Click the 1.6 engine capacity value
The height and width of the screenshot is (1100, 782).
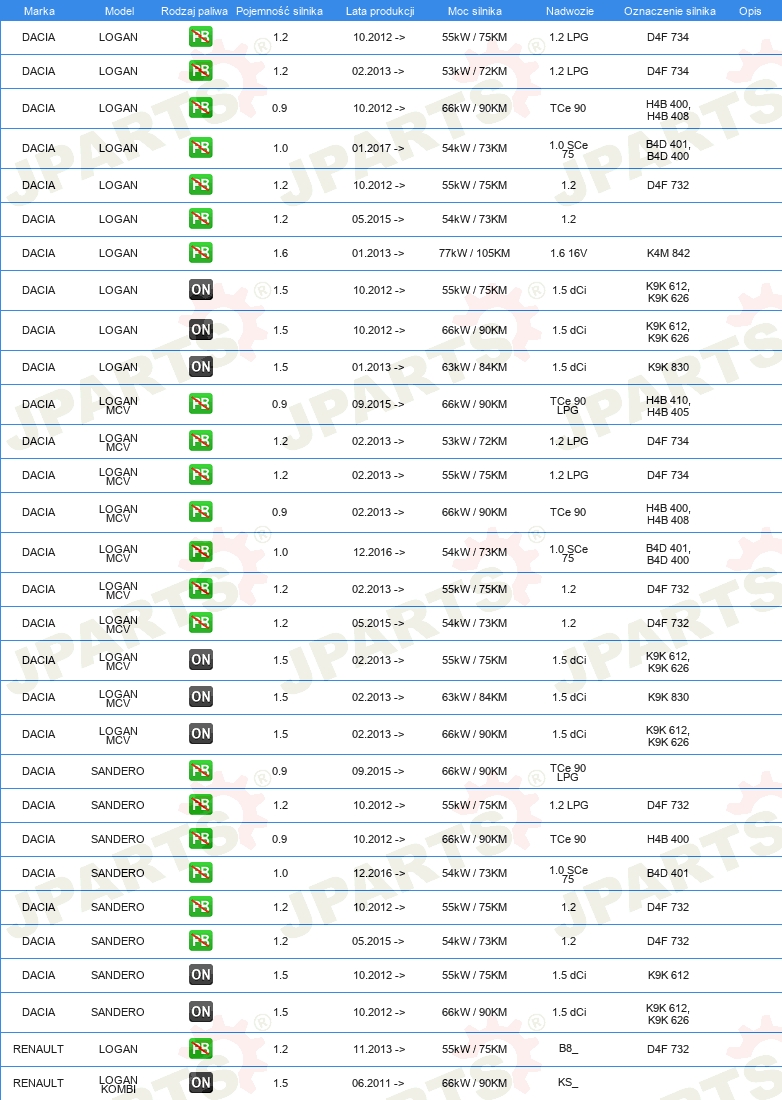(x=281, y=253)
